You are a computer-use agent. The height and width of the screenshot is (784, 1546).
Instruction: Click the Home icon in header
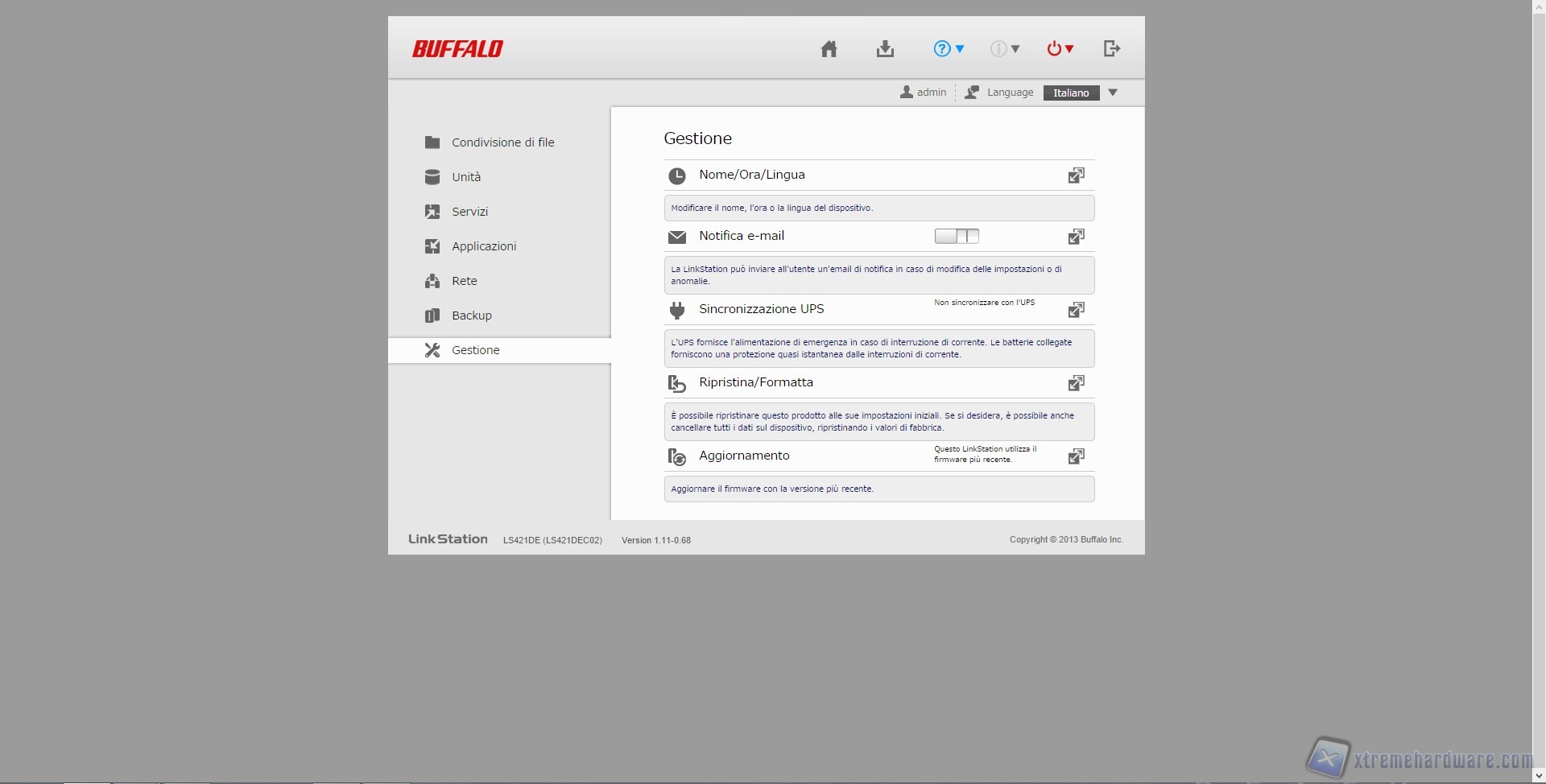829,49
